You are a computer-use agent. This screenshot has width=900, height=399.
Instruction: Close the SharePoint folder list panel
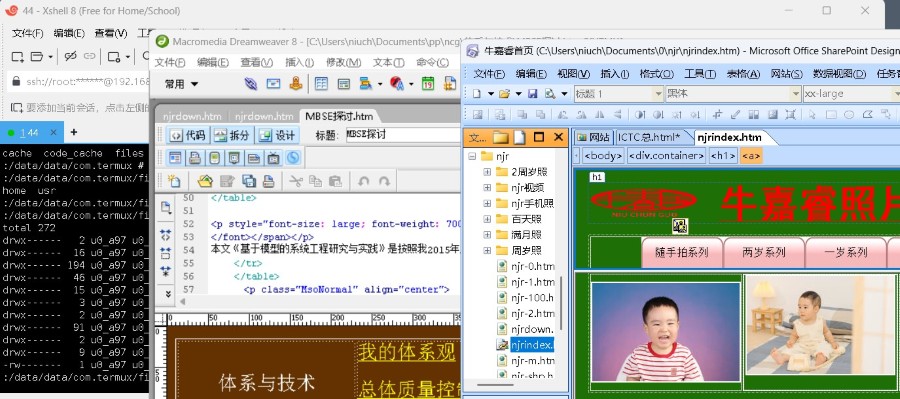558,137
